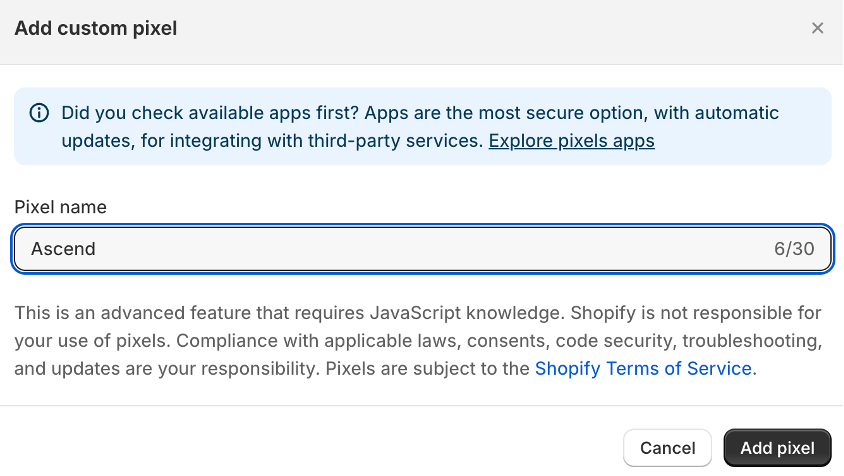Viewport: 844px width, 476px height.
Task: Place cursor on the word Ascend
Action: pyautogui.click(x=63, y=249)
